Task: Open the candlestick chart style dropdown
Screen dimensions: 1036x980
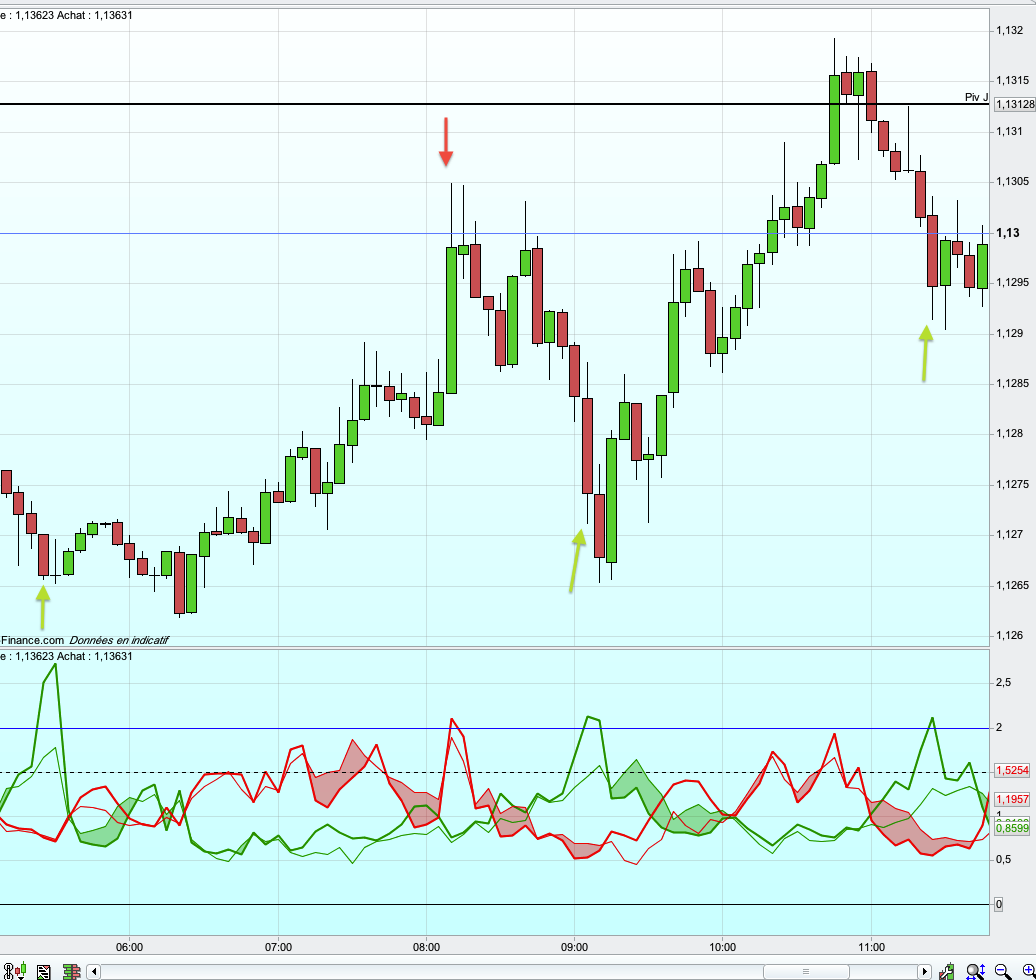Action: [20, 971]
